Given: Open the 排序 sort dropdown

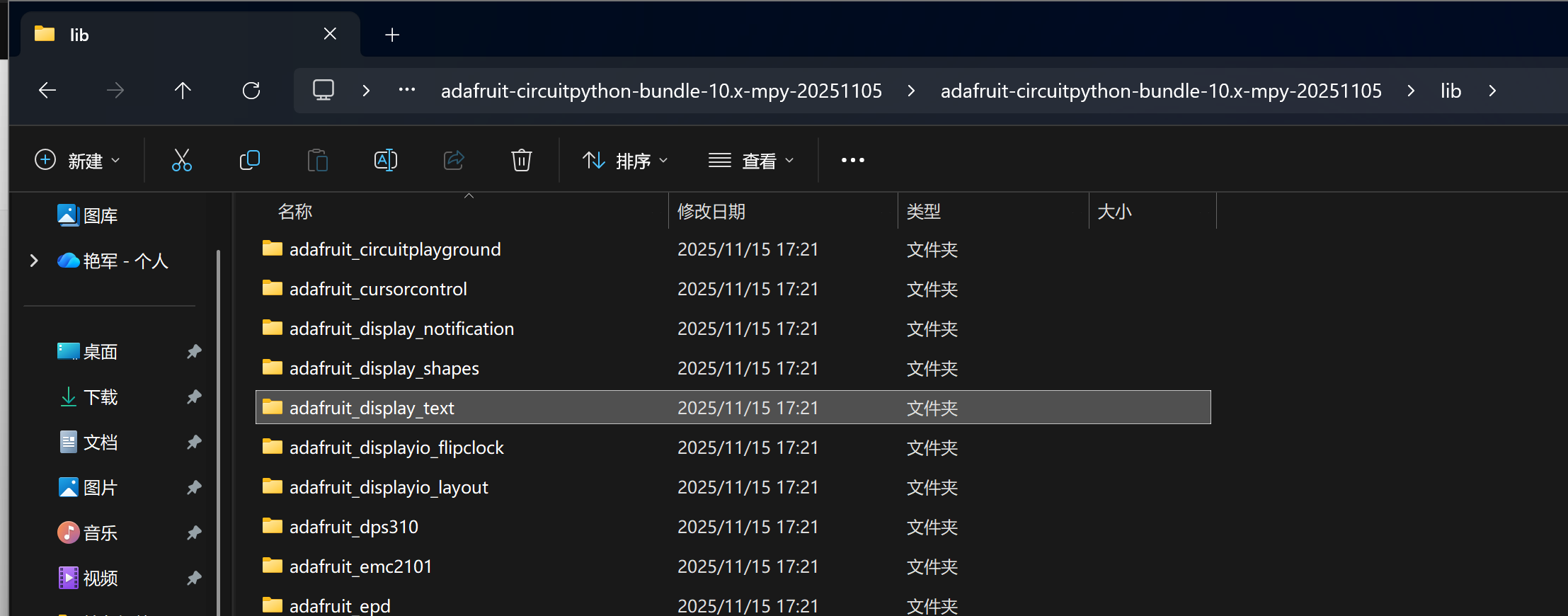Looking at the screenshot, I should point(624,161).
